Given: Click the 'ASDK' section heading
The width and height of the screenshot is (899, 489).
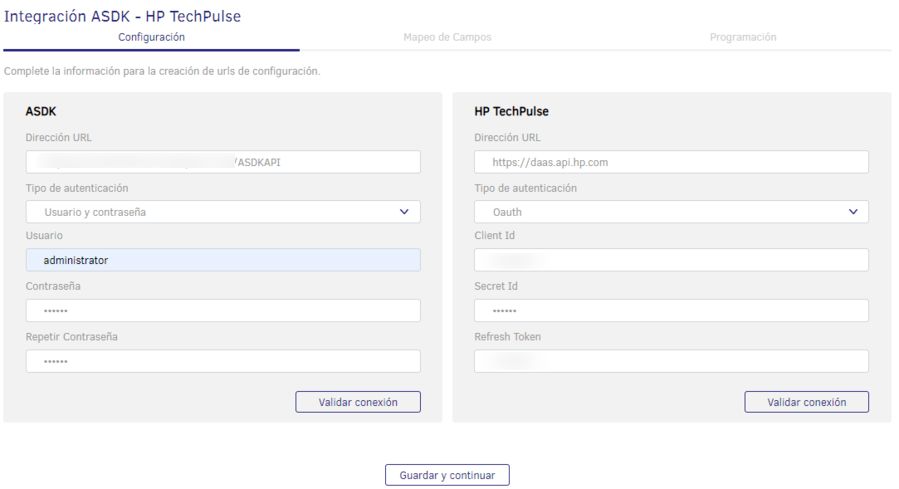Looking at the screenshot, I should pyautogui.click(x=41, y=111).
